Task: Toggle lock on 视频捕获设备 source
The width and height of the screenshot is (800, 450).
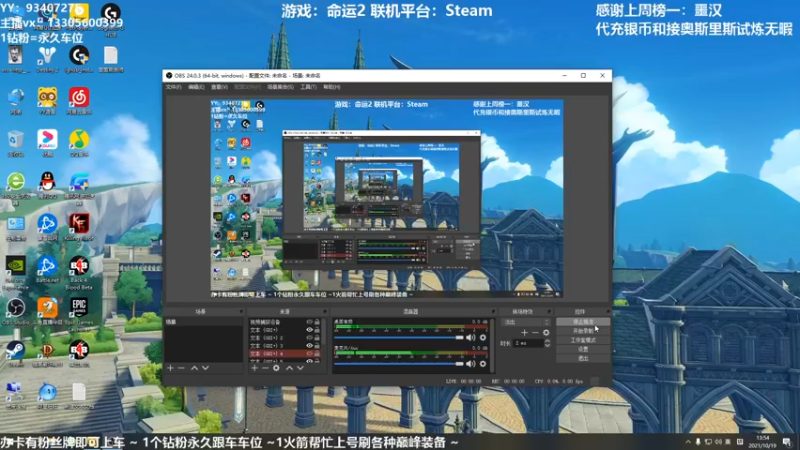Action: coord(317,322)
